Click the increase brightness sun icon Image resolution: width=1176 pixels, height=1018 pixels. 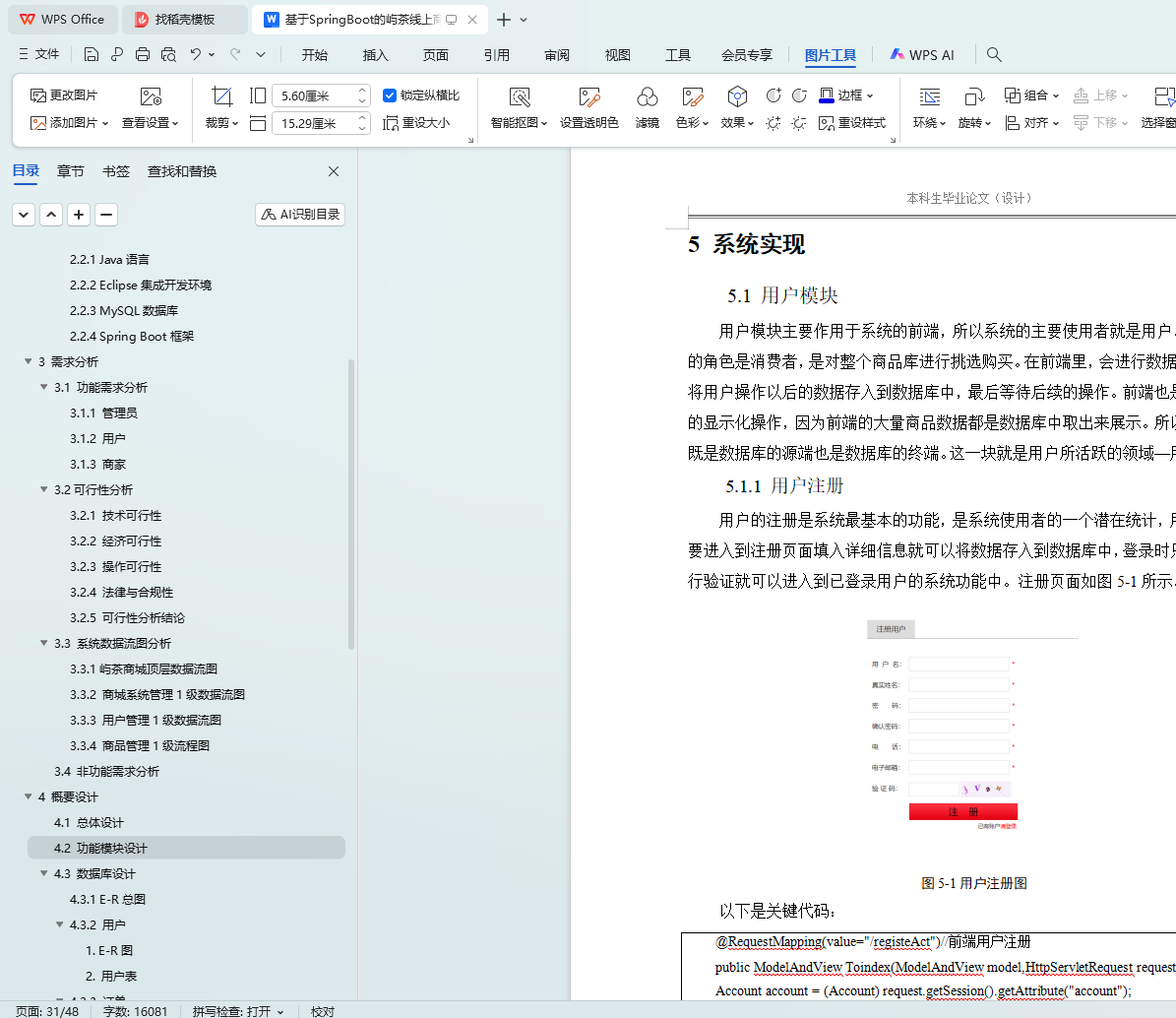pyautogui.click(x=774, y=123)
